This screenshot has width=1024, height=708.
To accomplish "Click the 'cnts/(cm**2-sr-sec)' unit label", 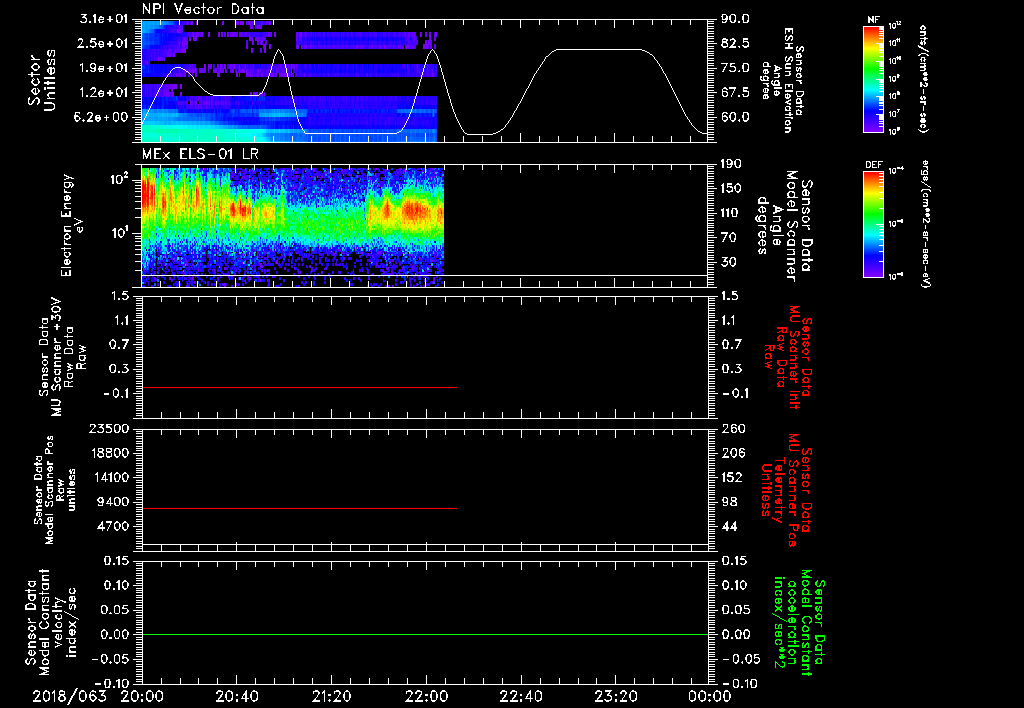I will 923,79.
